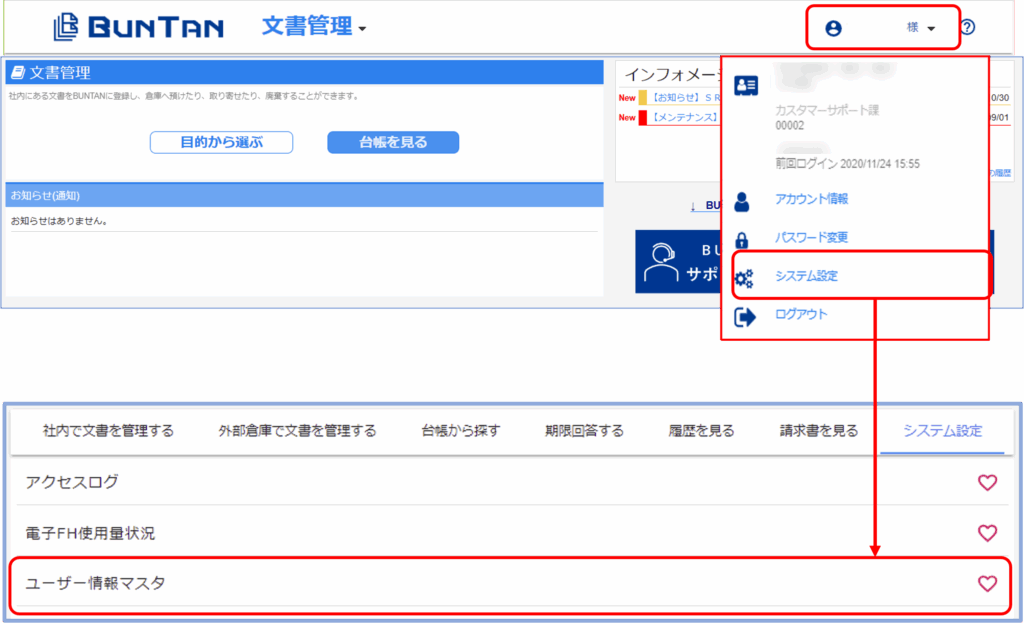
Task: Click the user profile avatar icon
Action: (x=833, y=28)
